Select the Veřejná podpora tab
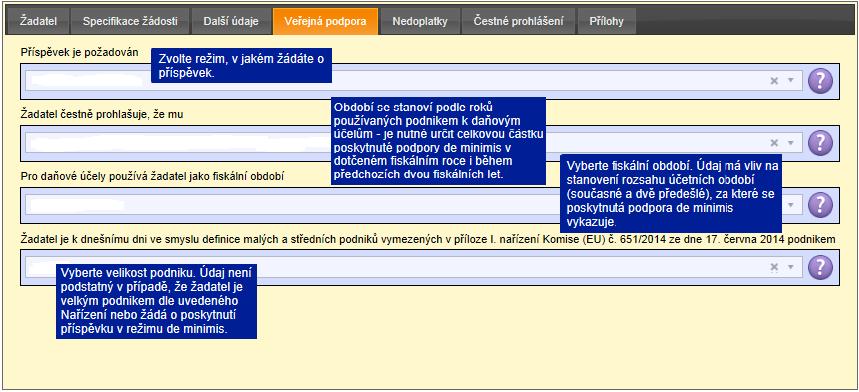This screenshot has width=859, height=392. pos(325,21)
